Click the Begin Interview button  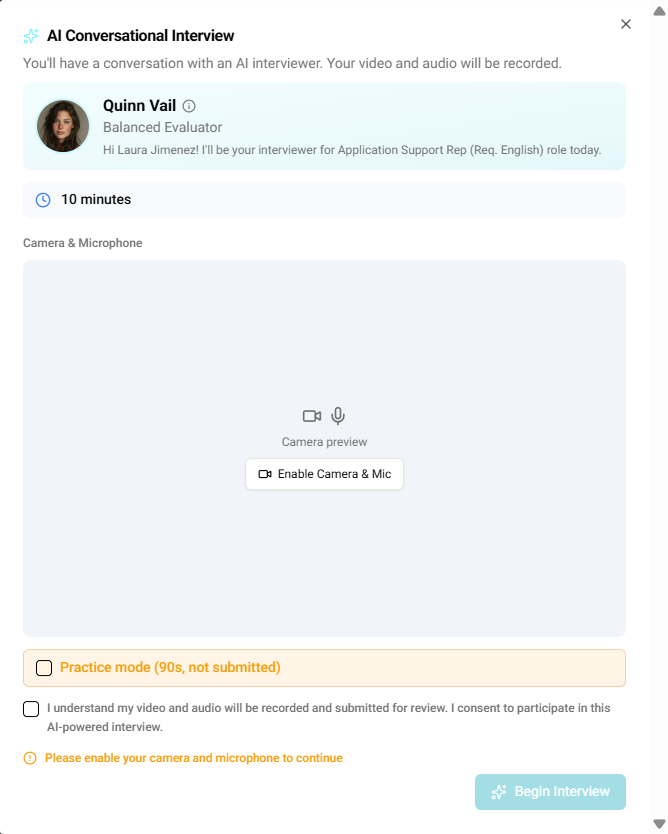(550, 792)
